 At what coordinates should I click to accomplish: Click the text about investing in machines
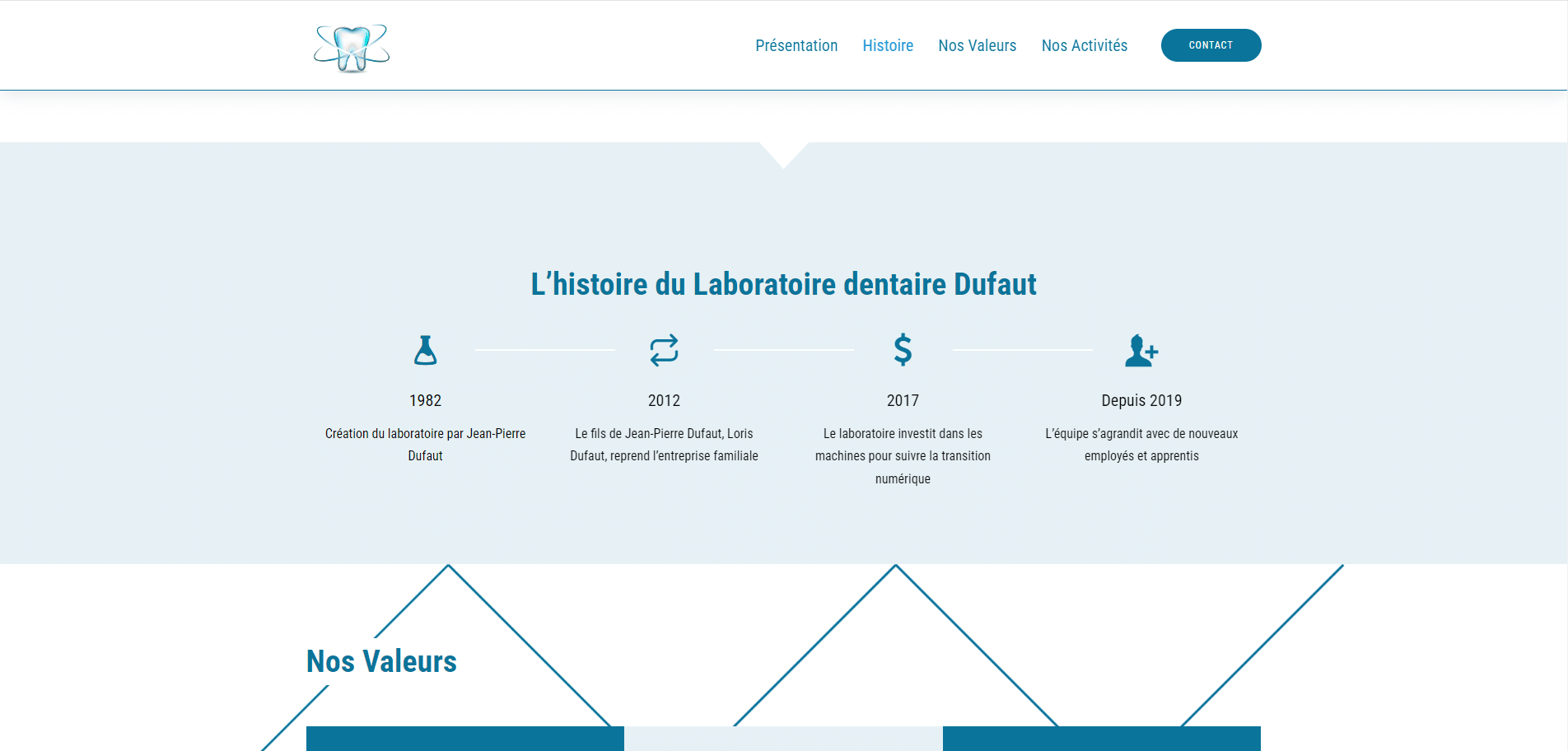click(903, 455)
